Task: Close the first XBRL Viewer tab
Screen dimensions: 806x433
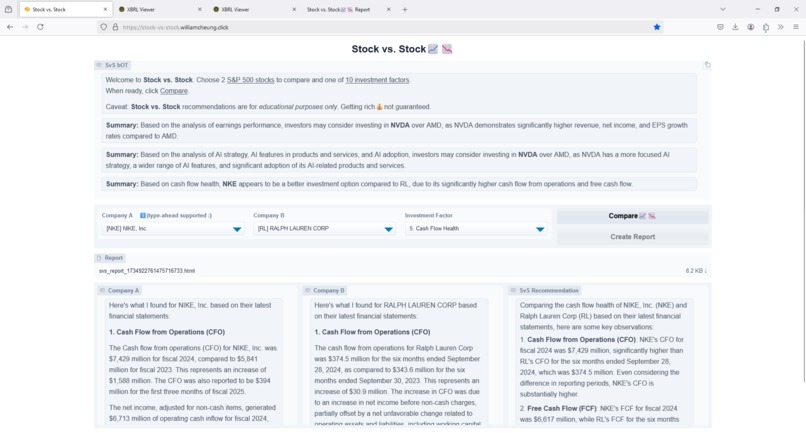Action: click(x=200, y=9)
